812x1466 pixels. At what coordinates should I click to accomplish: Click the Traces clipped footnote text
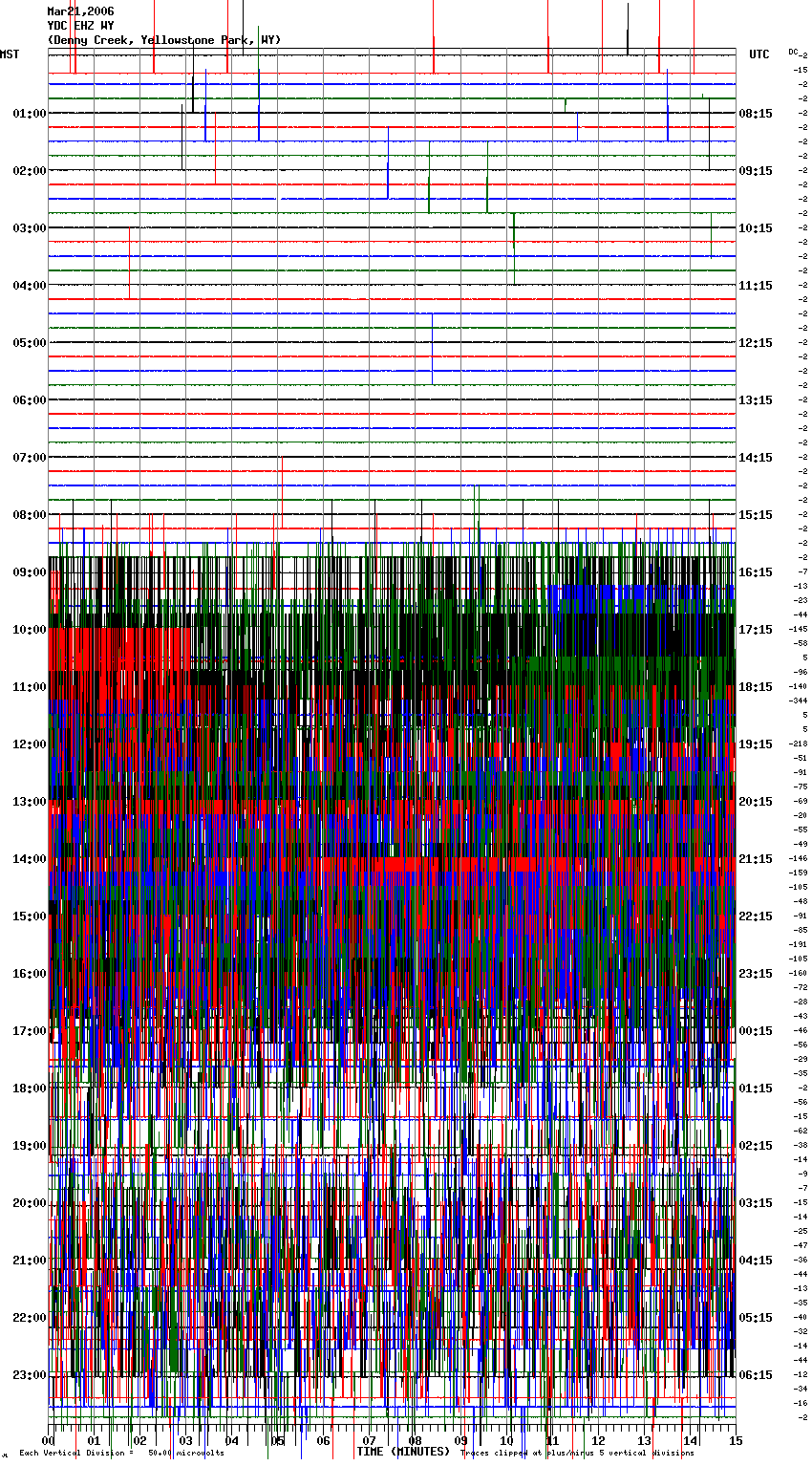click(578, 1454)
